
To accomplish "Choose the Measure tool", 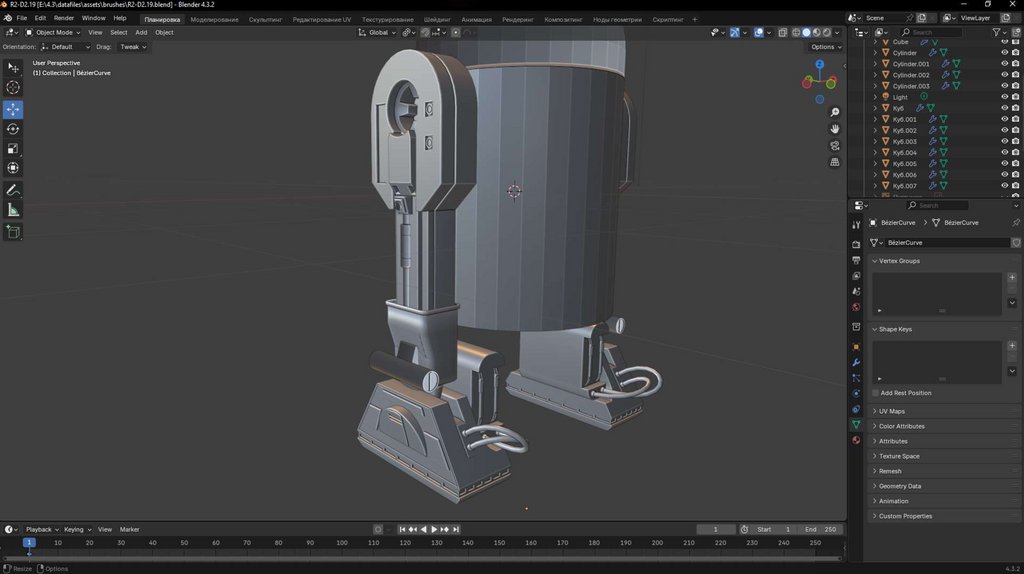I will (13, 210).
